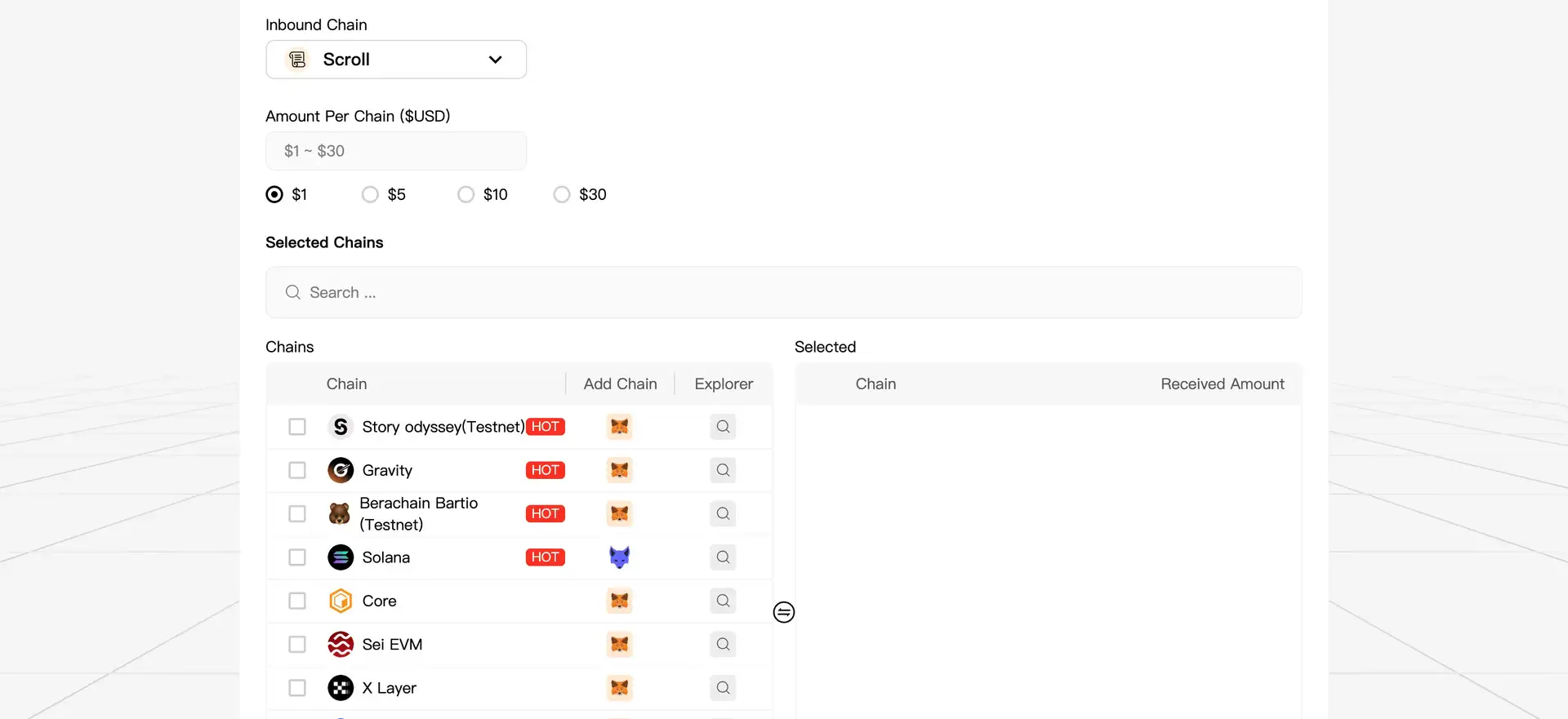Choose the $30 amount option
1568x719 pixels.
562,194
